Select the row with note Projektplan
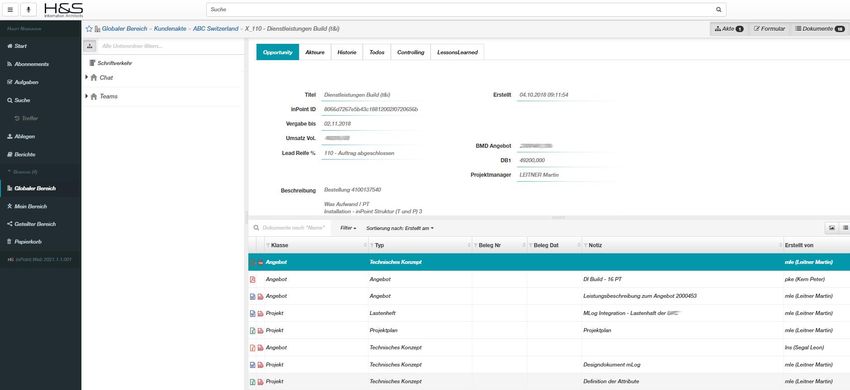 coord(549,330)
